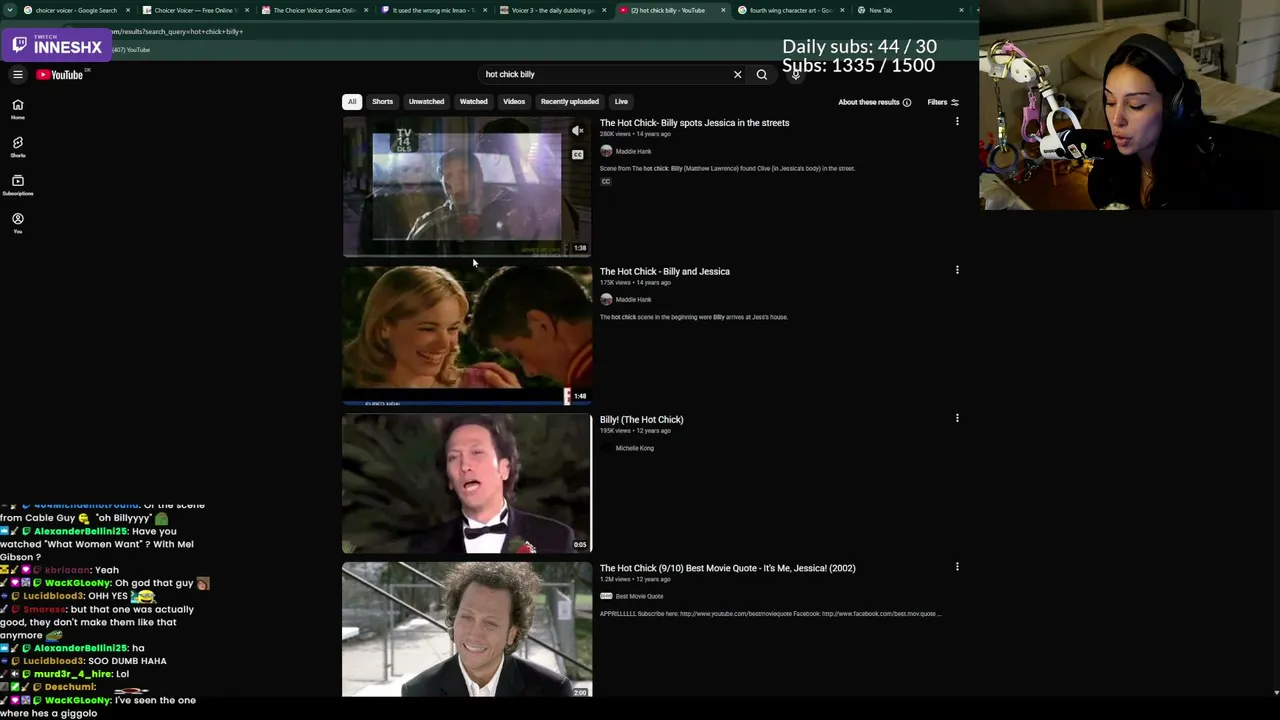Image resolution: width=1280 pixels, height=720 pixels.
Task: Switch to the New Tab browser tab
Action: pyautogui.click(x=909, y=10)
